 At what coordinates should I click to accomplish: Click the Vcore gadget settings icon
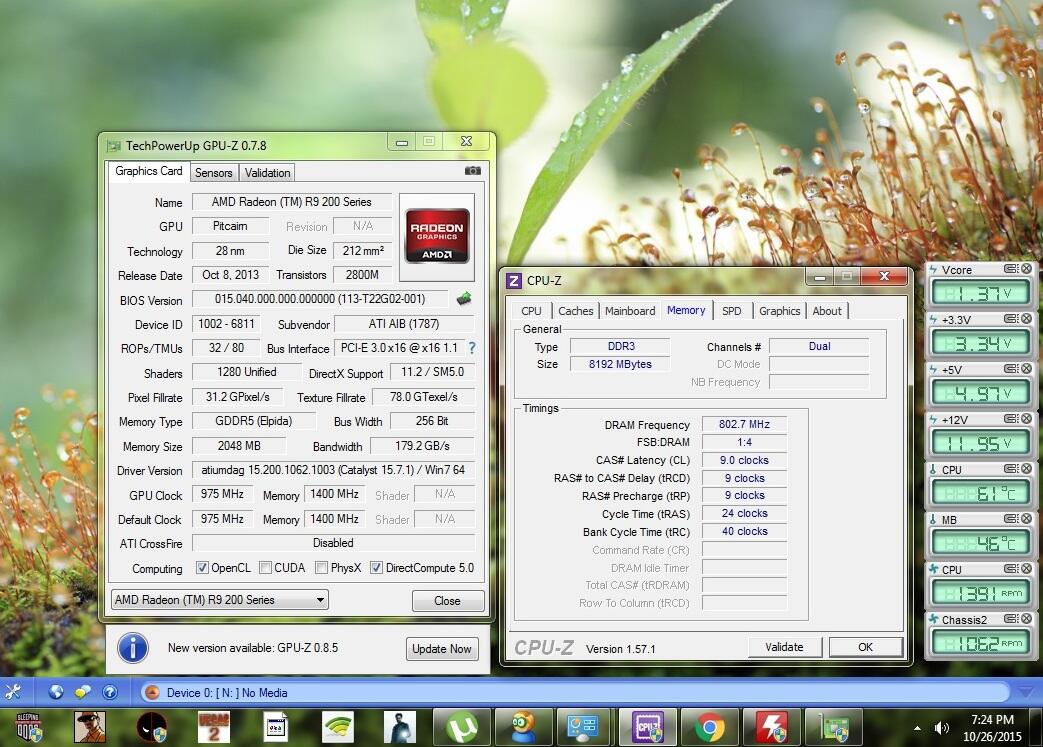[x=1011, y=269]
